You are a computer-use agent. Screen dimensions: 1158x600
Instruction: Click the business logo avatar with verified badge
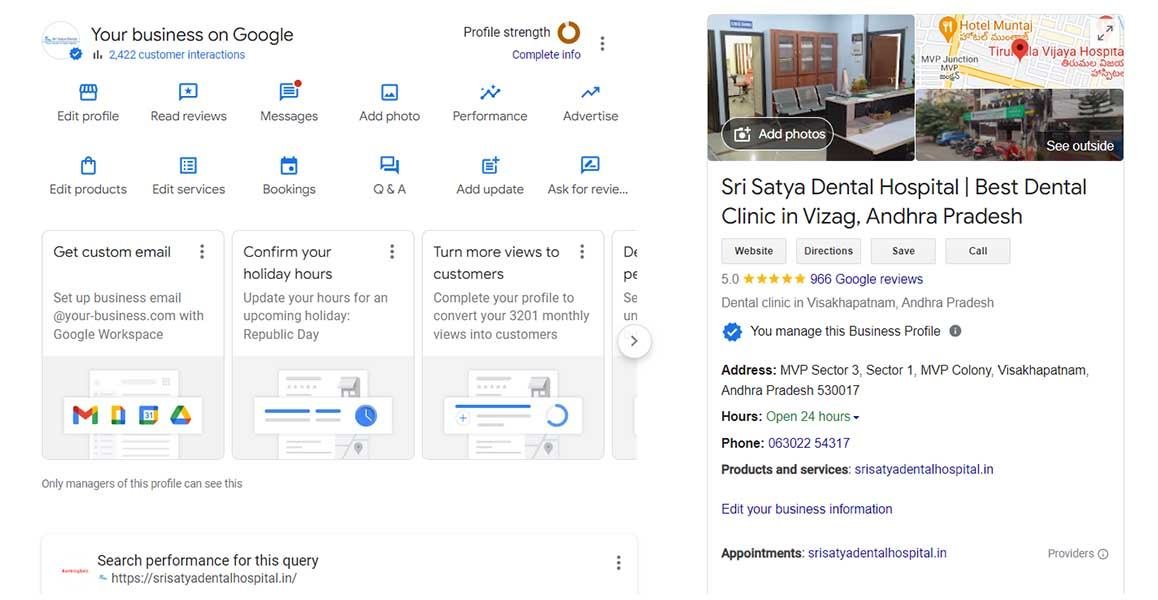point(61,41)
